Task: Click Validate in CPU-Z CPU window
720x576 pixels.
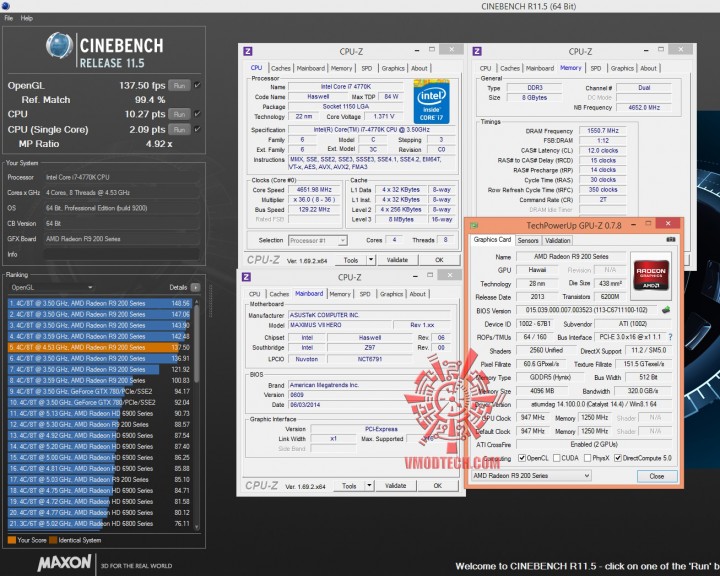Action: [397, 260]
